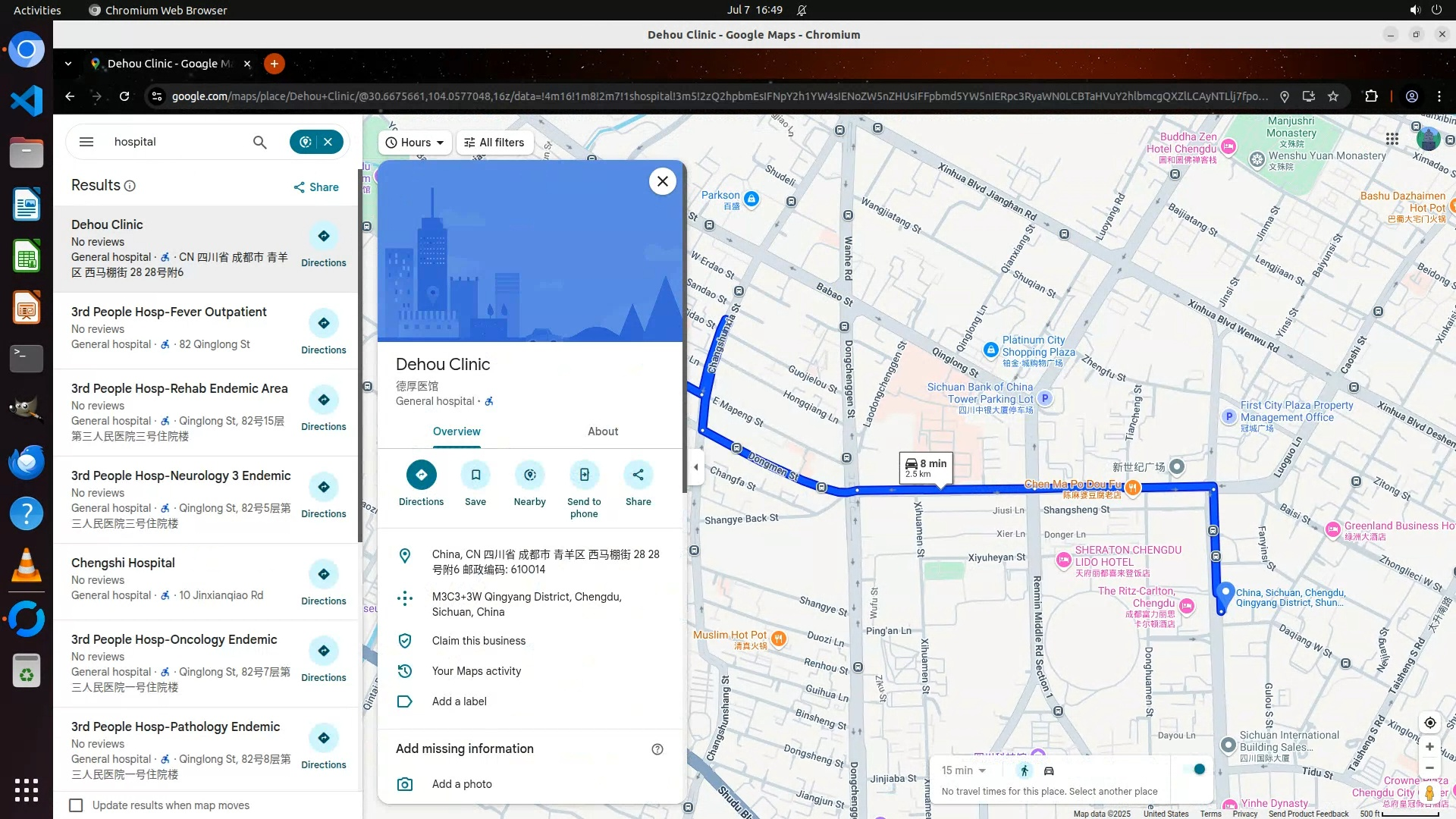
Task: Collapse the side panel arrow
Action: click(695, 467)
